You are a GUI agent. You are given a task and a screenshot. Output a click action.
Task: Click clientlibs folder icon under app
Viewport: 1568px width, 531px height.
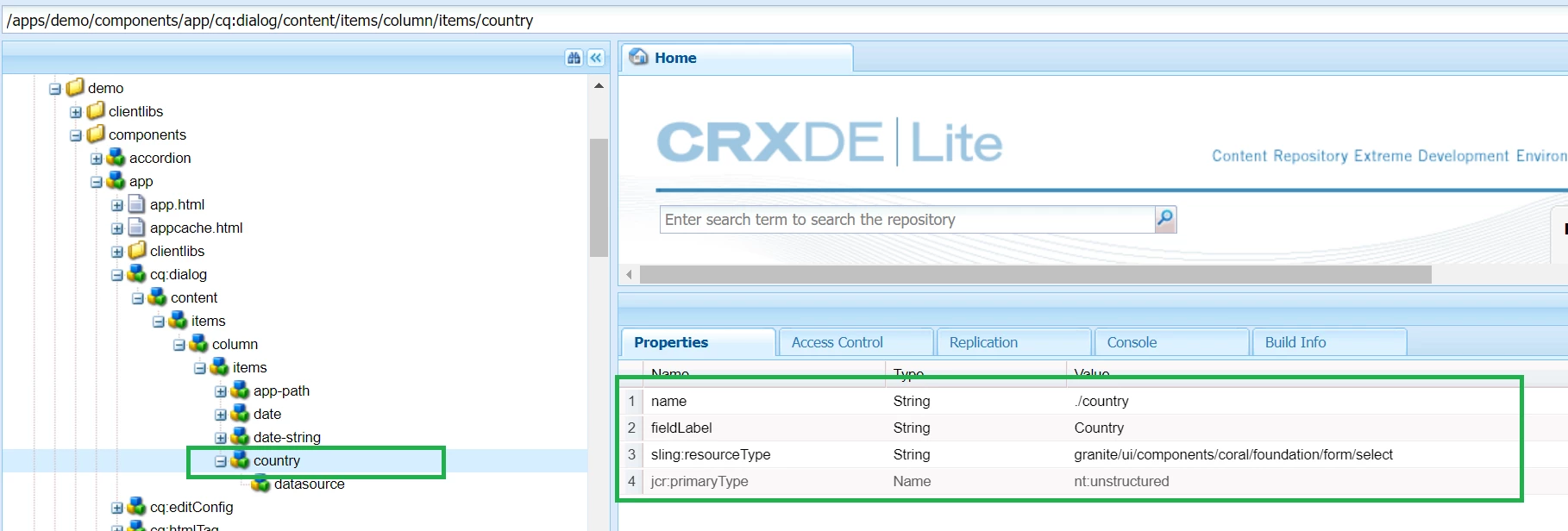tap(138, 250)
